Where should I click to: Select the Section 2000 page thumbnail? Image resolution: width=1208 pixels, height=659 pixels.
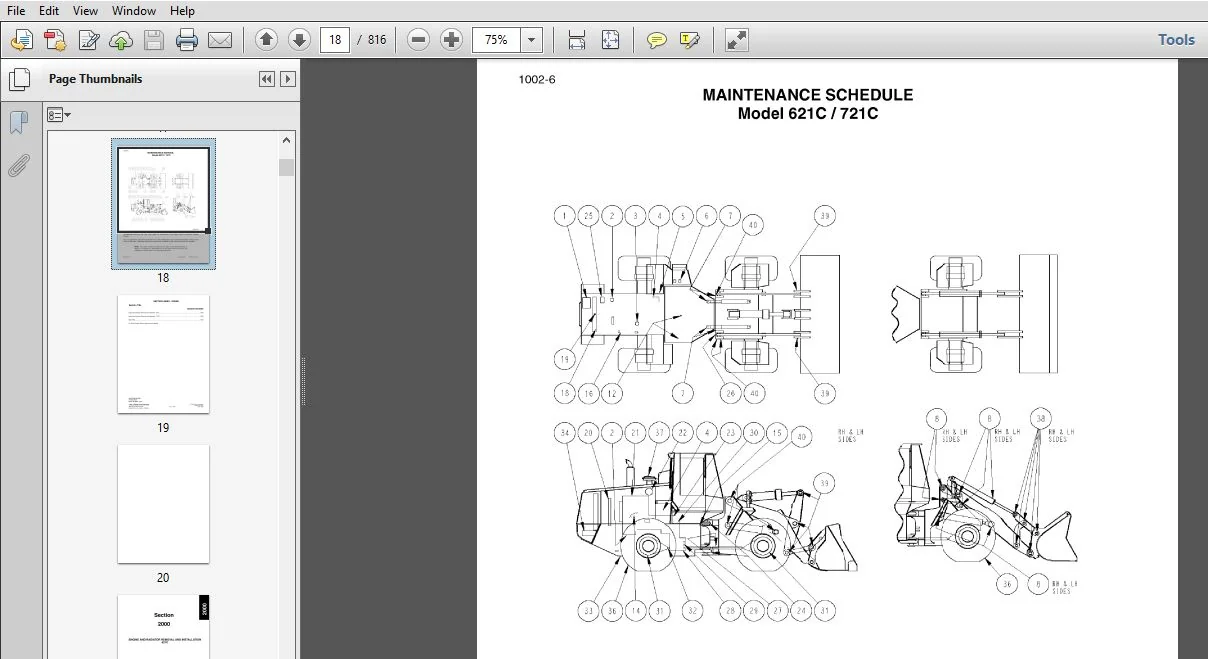(163, 627)
